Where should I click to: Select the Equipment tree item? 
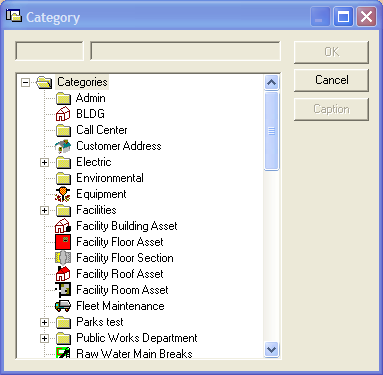pyautogui.click(x=101, y=194)
